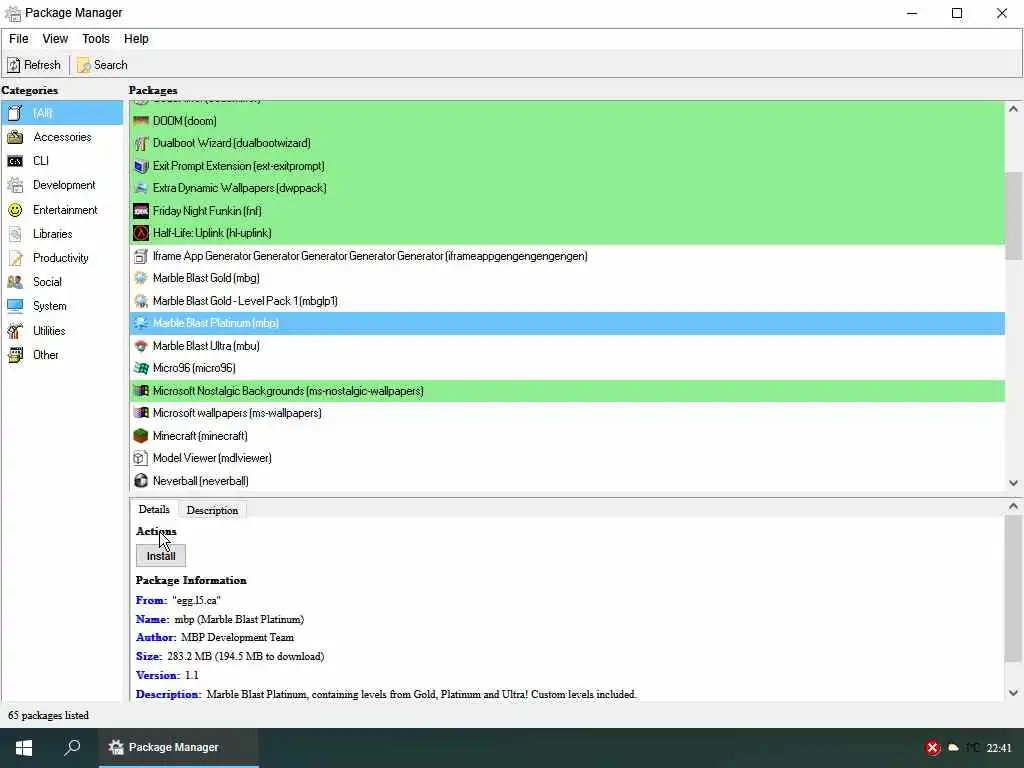1024x768 pixels.
Task: Select the Entertainment smiley icon
Action: click(x=15, y=210)
